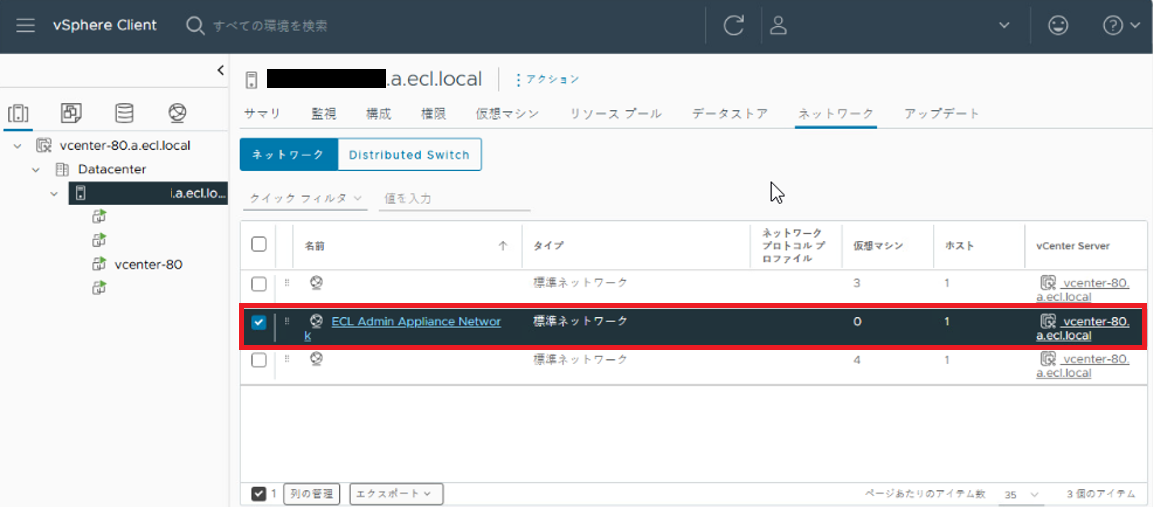The image size is (1153, 507).
Task: Open the items-per-page 35 dropdown
Action: (x=1021, y=494)
